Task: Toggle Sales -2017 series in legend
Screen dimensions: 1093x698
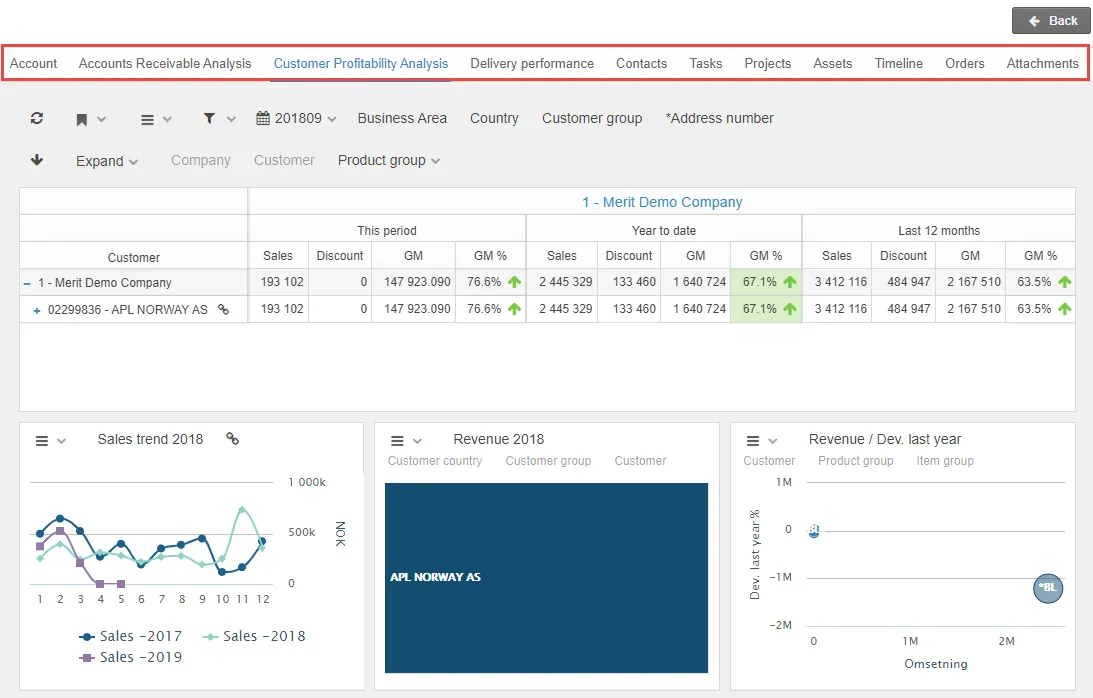Action: pyautogui.click(x=131, y=636)
